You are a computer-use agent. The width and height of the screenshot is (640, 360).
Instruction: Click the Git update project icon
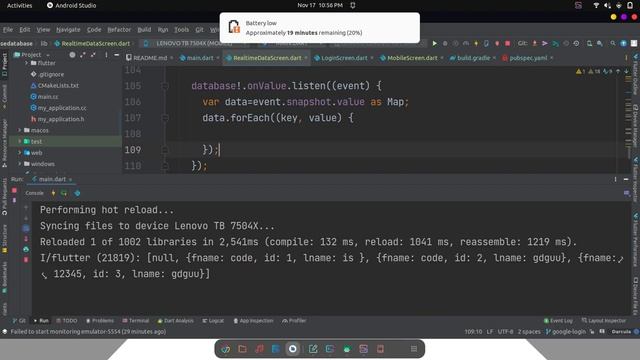(x=535, y=43)
